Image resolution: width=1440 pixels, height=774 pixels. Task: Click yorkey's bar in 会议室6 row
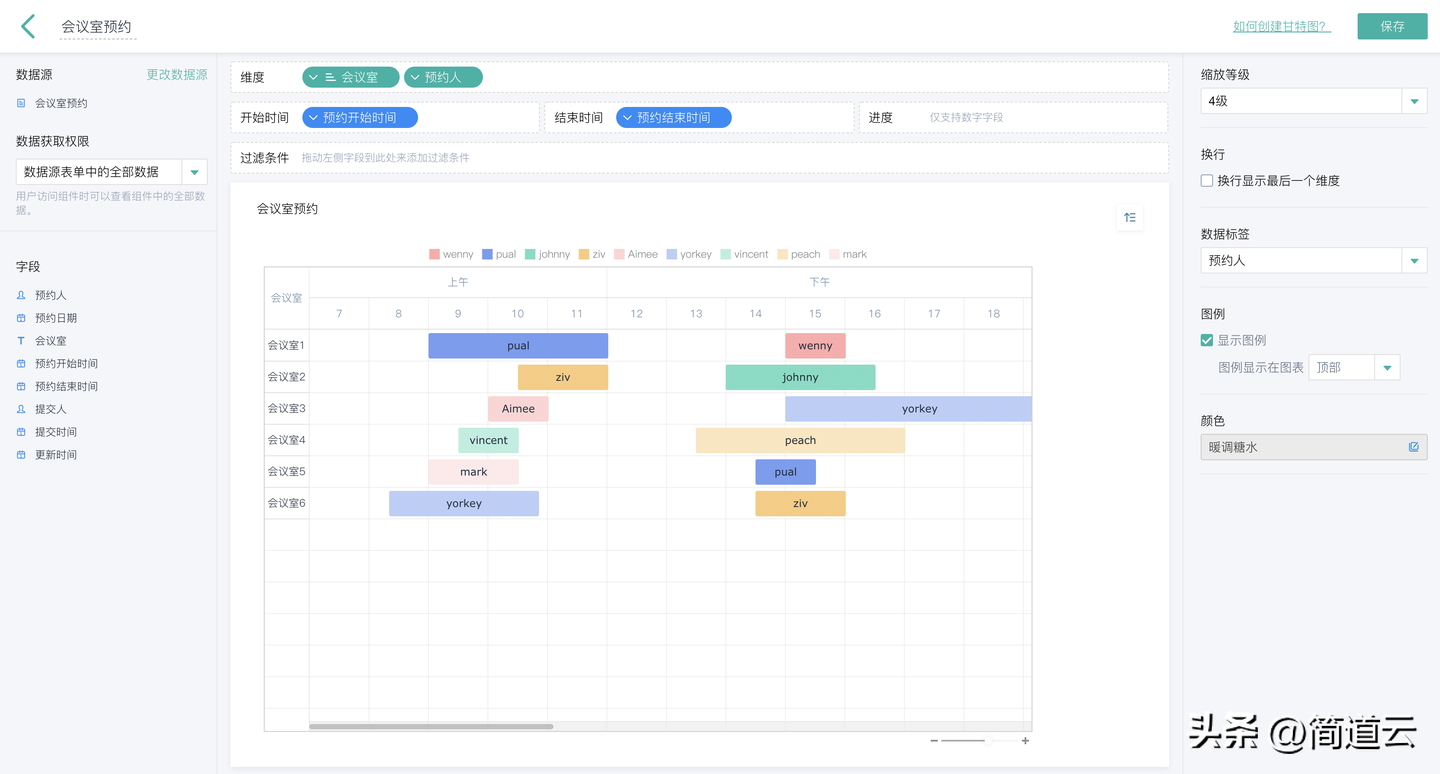coord(464,503)
